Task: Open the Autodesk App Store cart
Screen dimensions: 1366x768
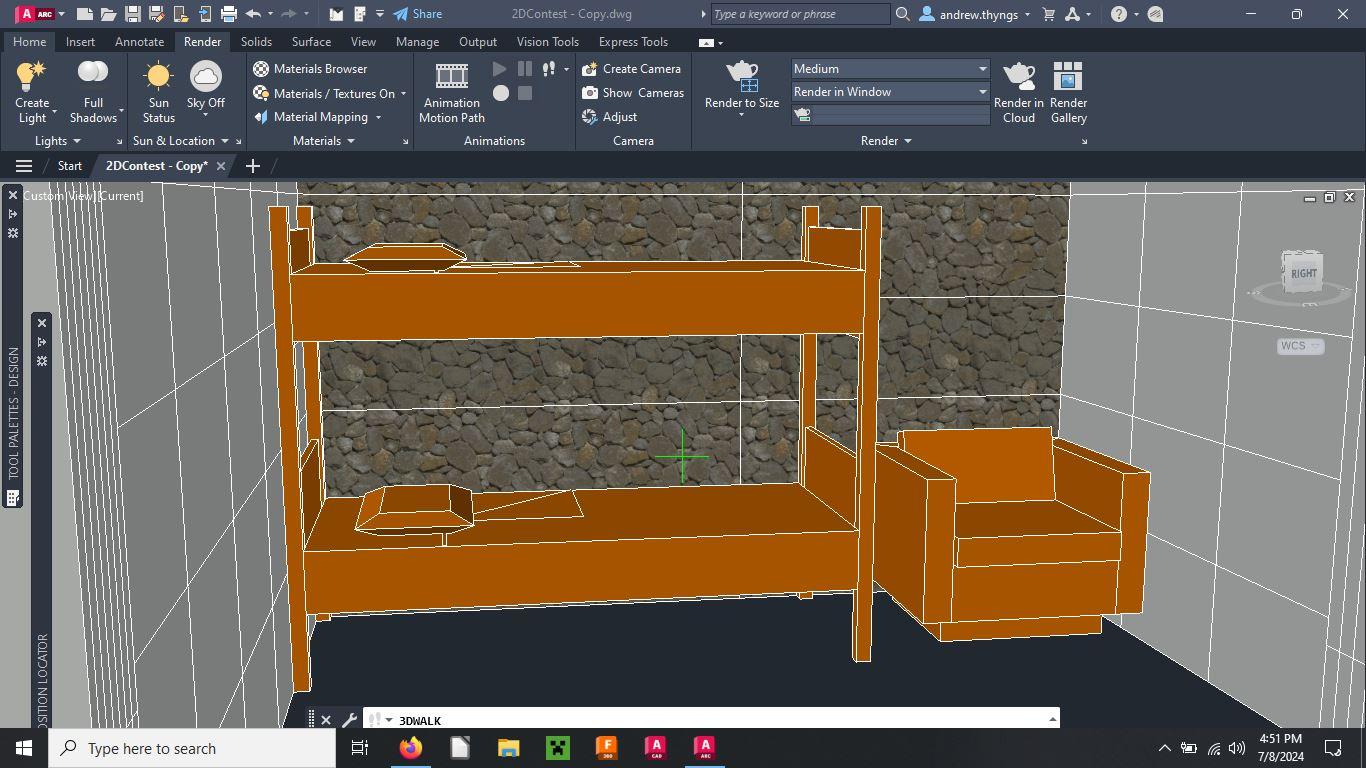Action: 1048,14
